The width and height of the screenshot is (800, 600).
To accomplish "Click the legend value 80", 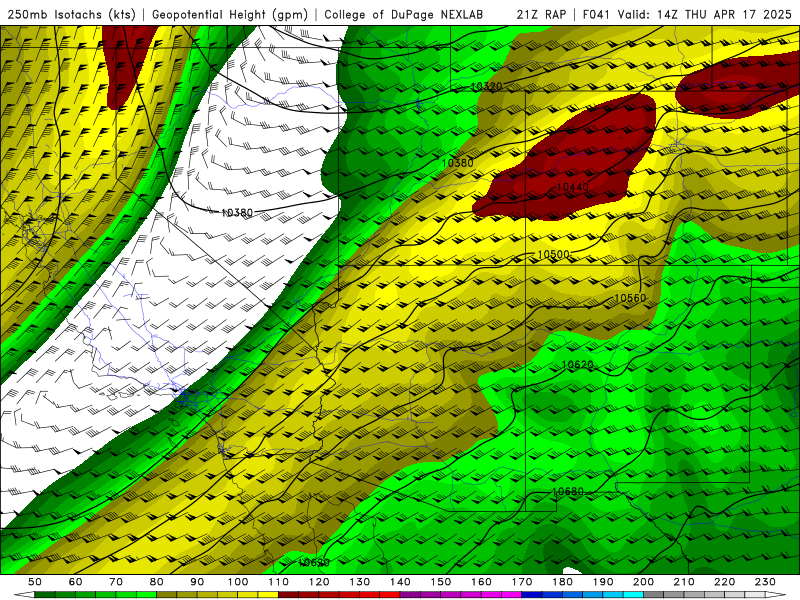I will click(x=157, y=582).
